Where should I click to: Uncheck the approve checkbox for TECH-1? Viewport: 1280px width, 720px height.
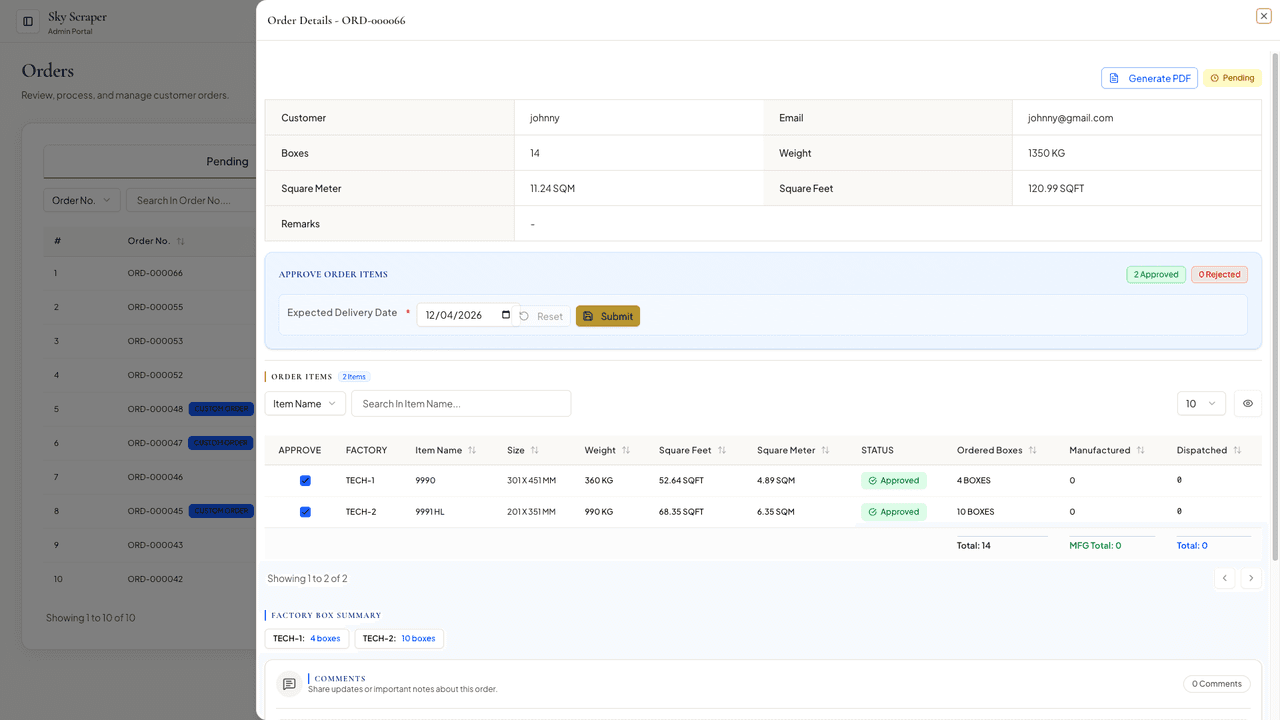(x=305, y=481)
